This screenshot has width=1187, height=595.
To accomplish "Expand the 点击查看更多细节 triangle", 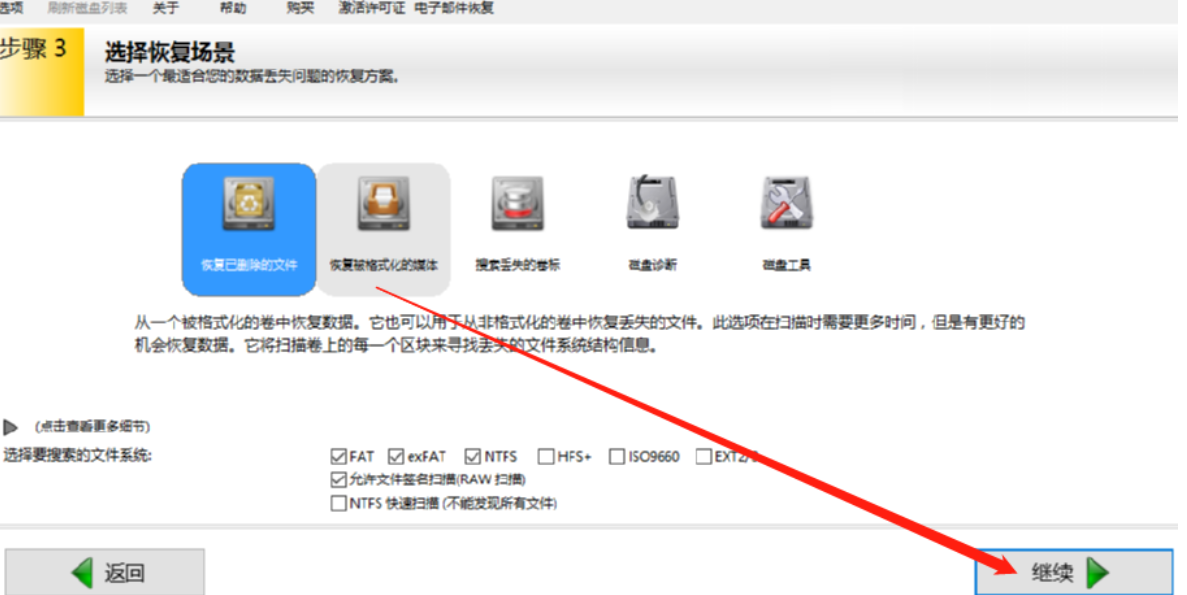I will (11, 427).
